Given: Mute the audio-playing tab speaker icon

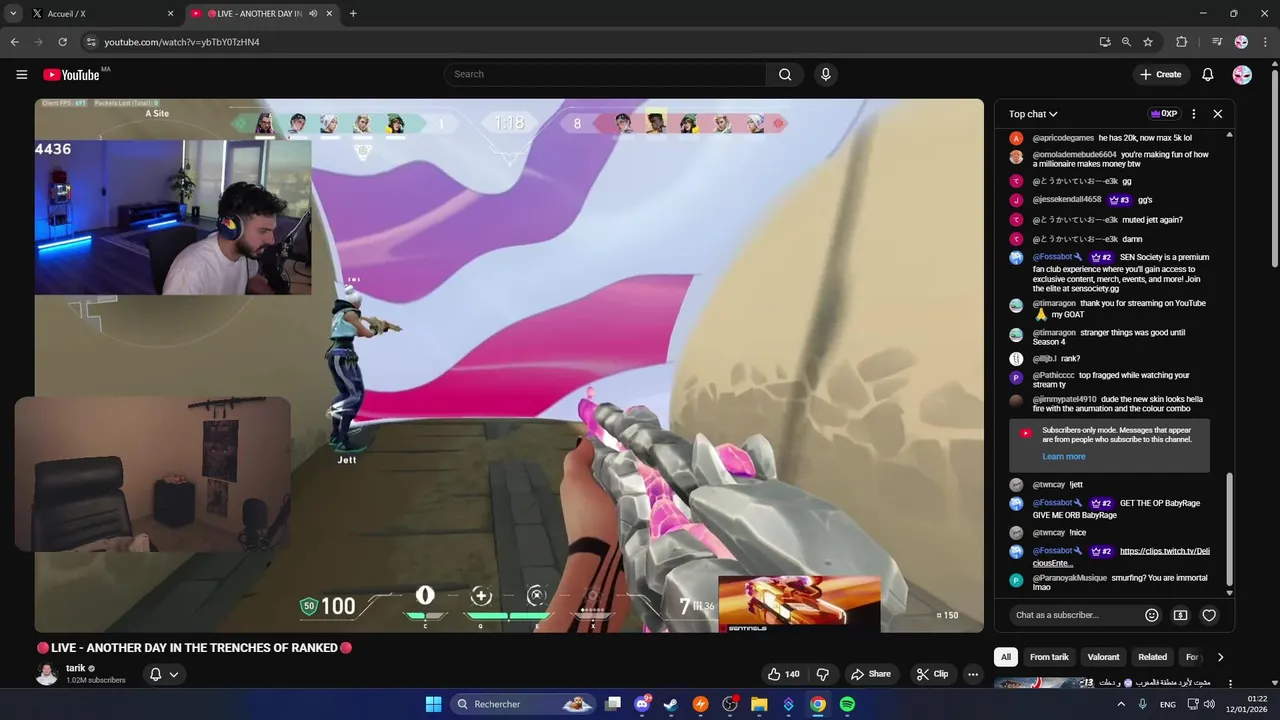Looking at the screenshot, I should click(314, 13).
